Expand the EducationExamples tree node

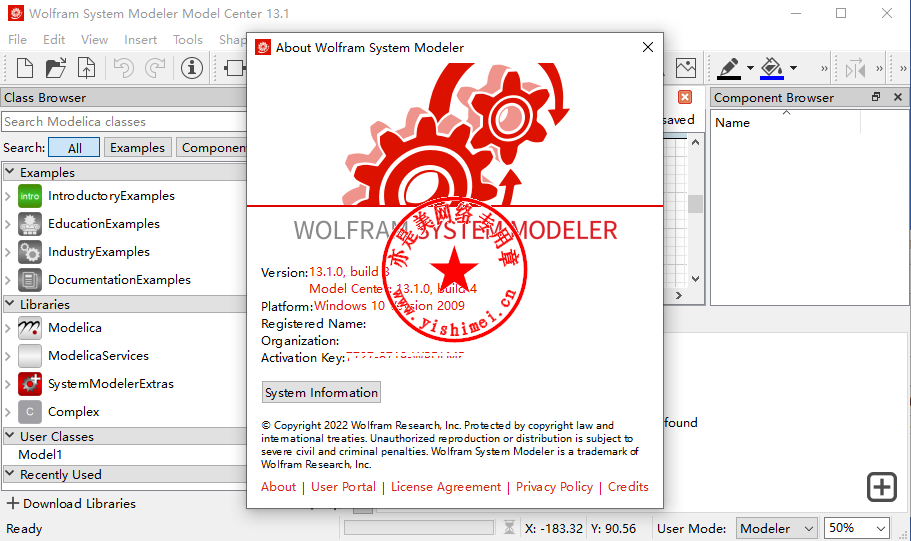click(x=8, y=224)
